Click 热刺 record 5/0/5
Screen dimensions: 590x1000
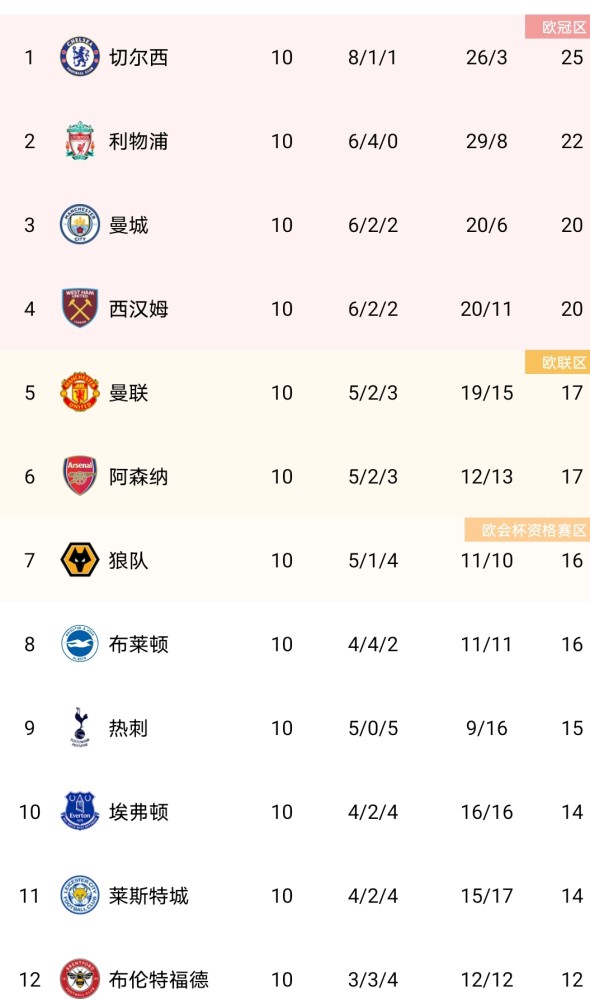tap(373, 728)
